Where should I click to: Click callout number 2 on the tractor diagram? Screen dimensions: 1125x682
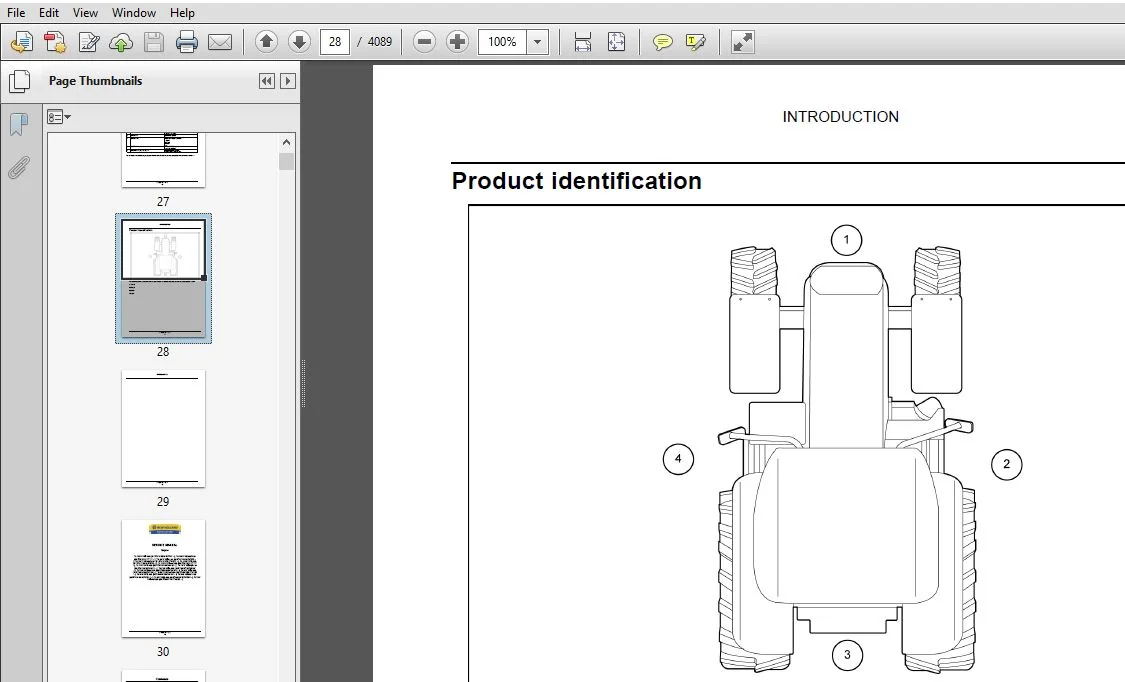tap(1006, 465)
